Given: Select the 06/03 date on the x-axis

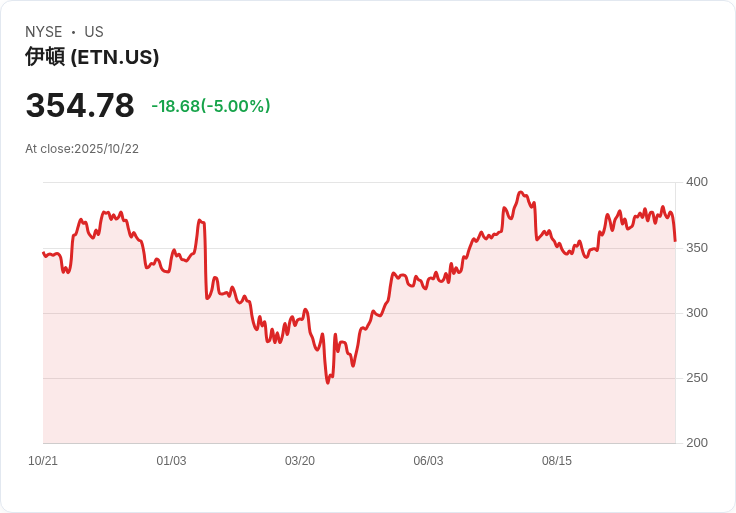Looking at the screenshot, I should pos(428,461).
